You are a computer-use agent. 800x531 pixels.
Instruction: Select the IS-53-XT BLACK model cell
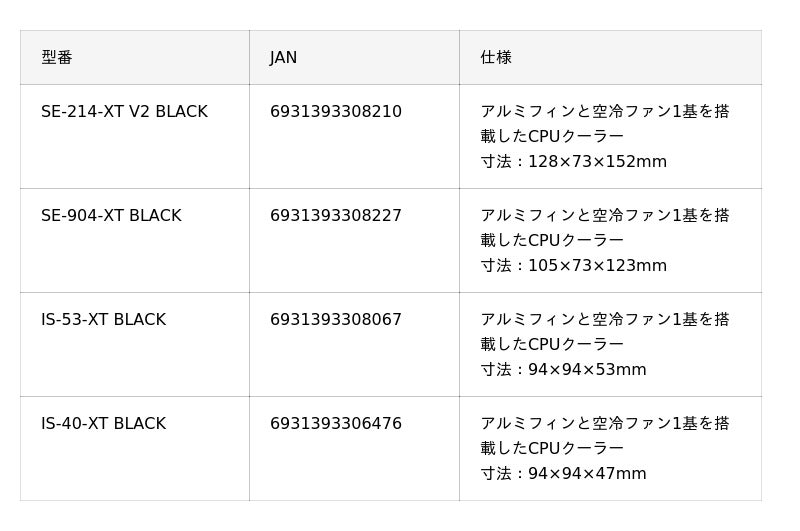103,320
